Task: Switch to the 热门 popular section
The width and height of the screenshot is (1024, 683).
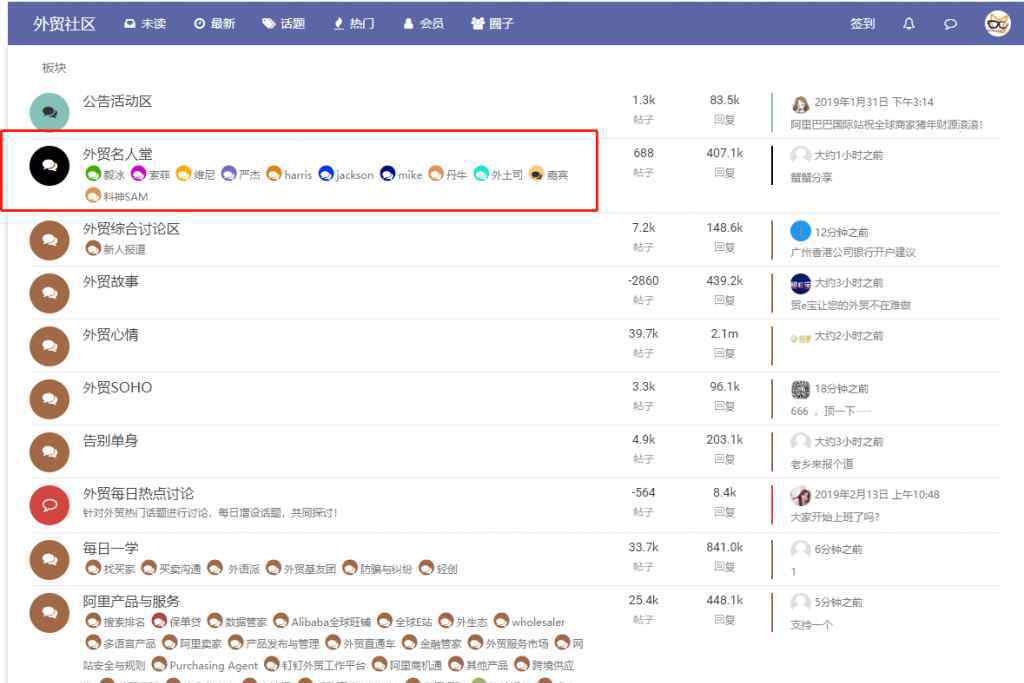Action: (354, 24)
